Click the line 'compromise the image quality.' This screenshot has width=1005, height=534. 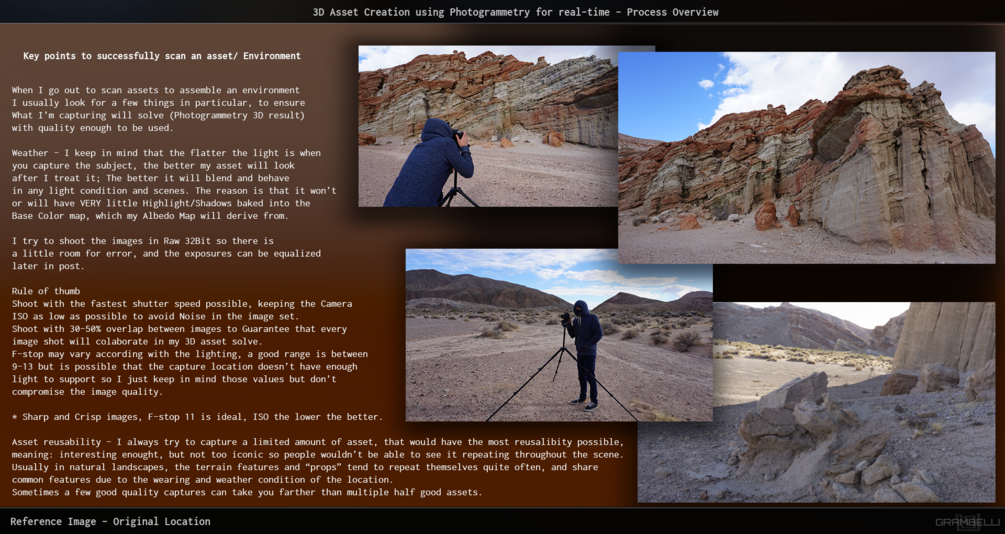(87, 392)
